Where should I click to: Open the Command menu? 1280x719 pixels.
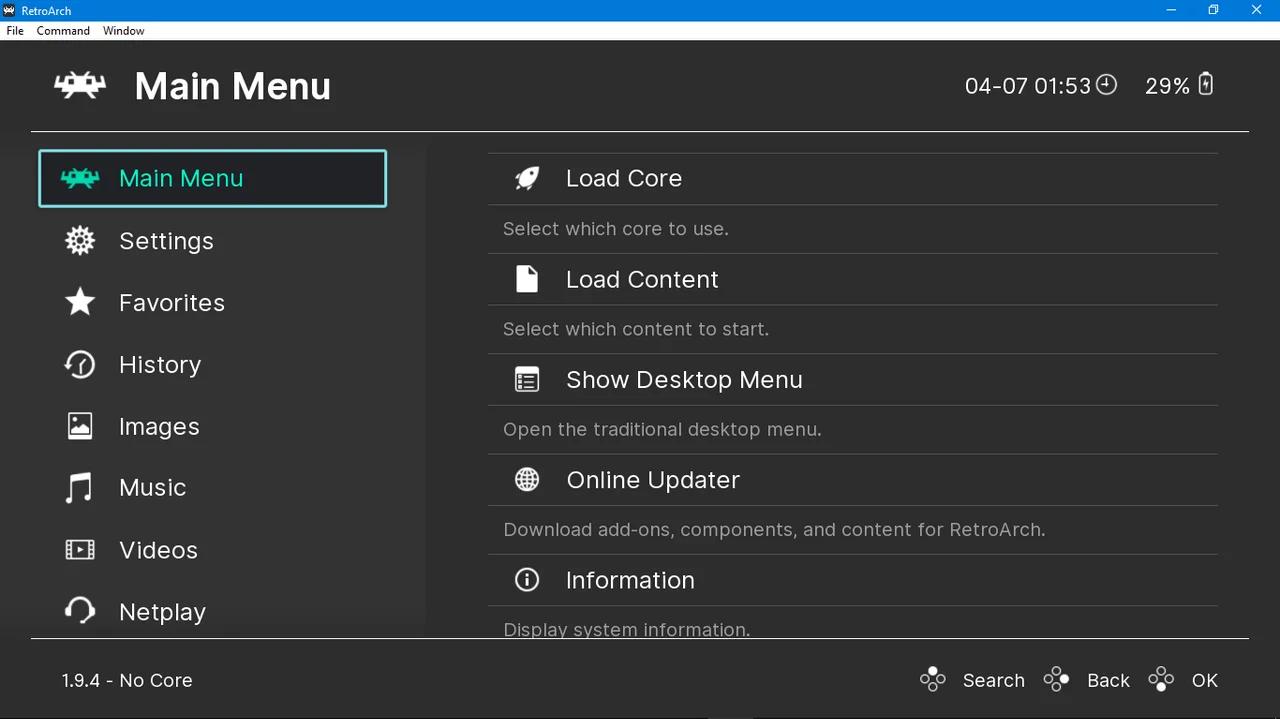point(62,31)
